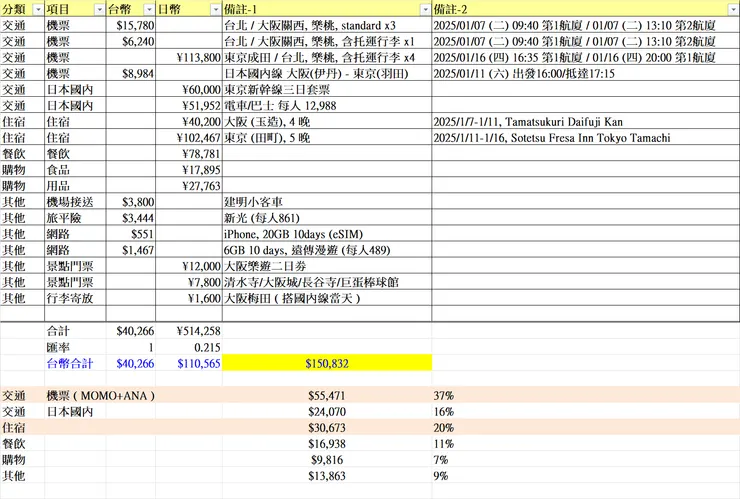Select the note ending in 含托運行李 x1
Image resolution: width=740 pixels, height=499 pixels.
pyautogui.click(x=327, y=42)
